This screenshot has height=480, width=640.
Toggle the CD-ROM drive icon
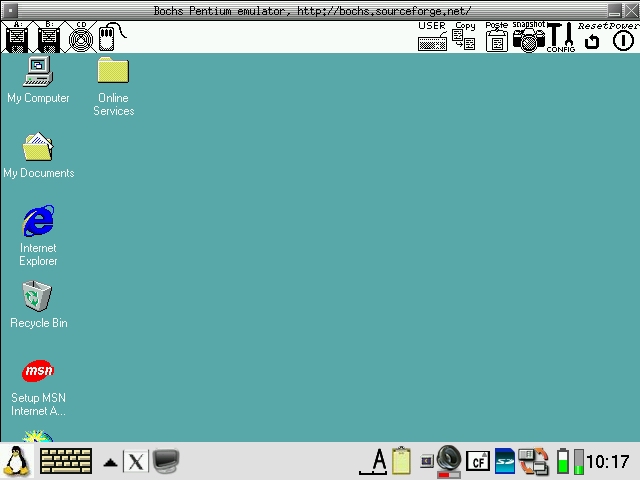[81, 37]
